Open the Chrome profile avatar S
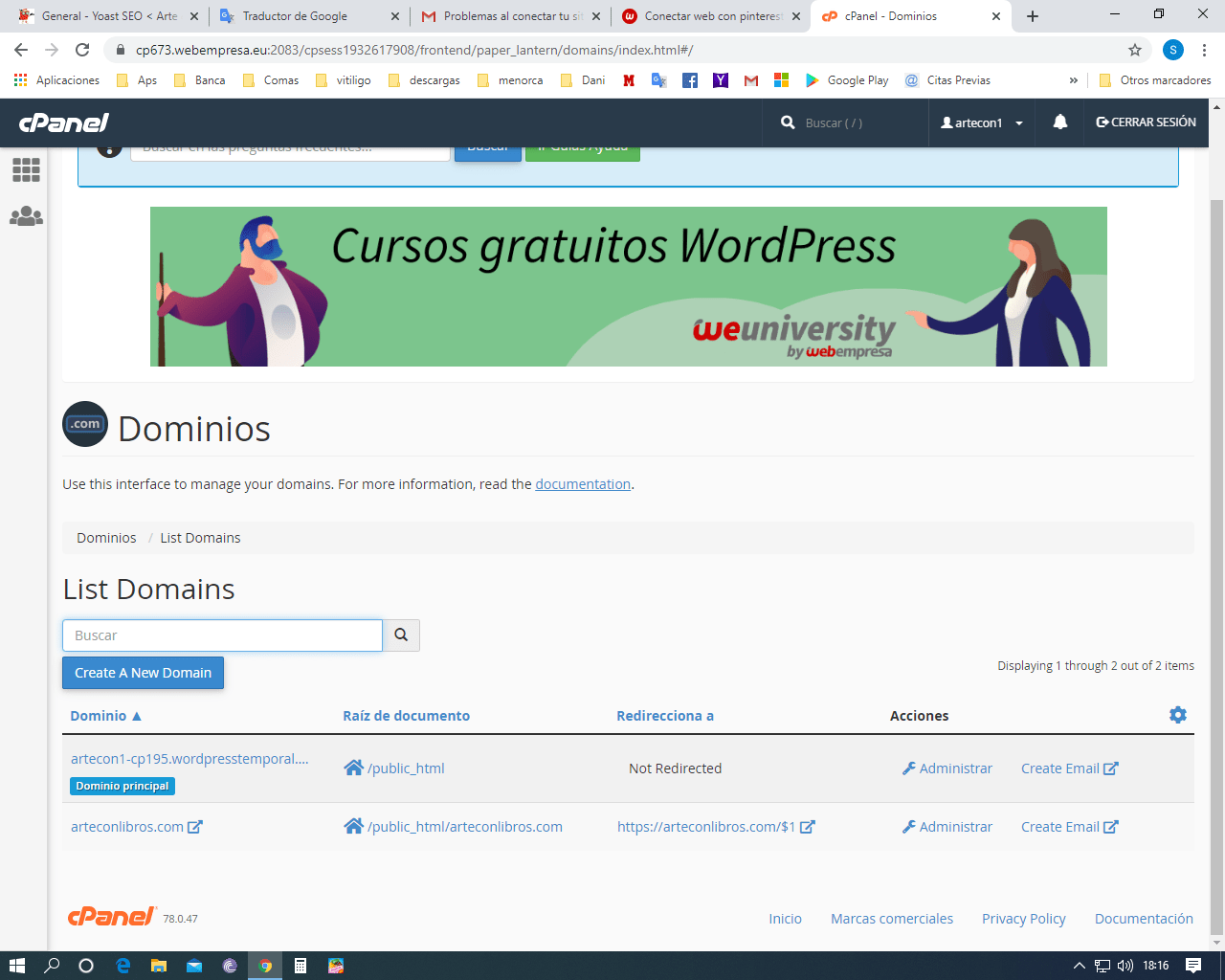The image size is (1225, 980). point(1173,50)
